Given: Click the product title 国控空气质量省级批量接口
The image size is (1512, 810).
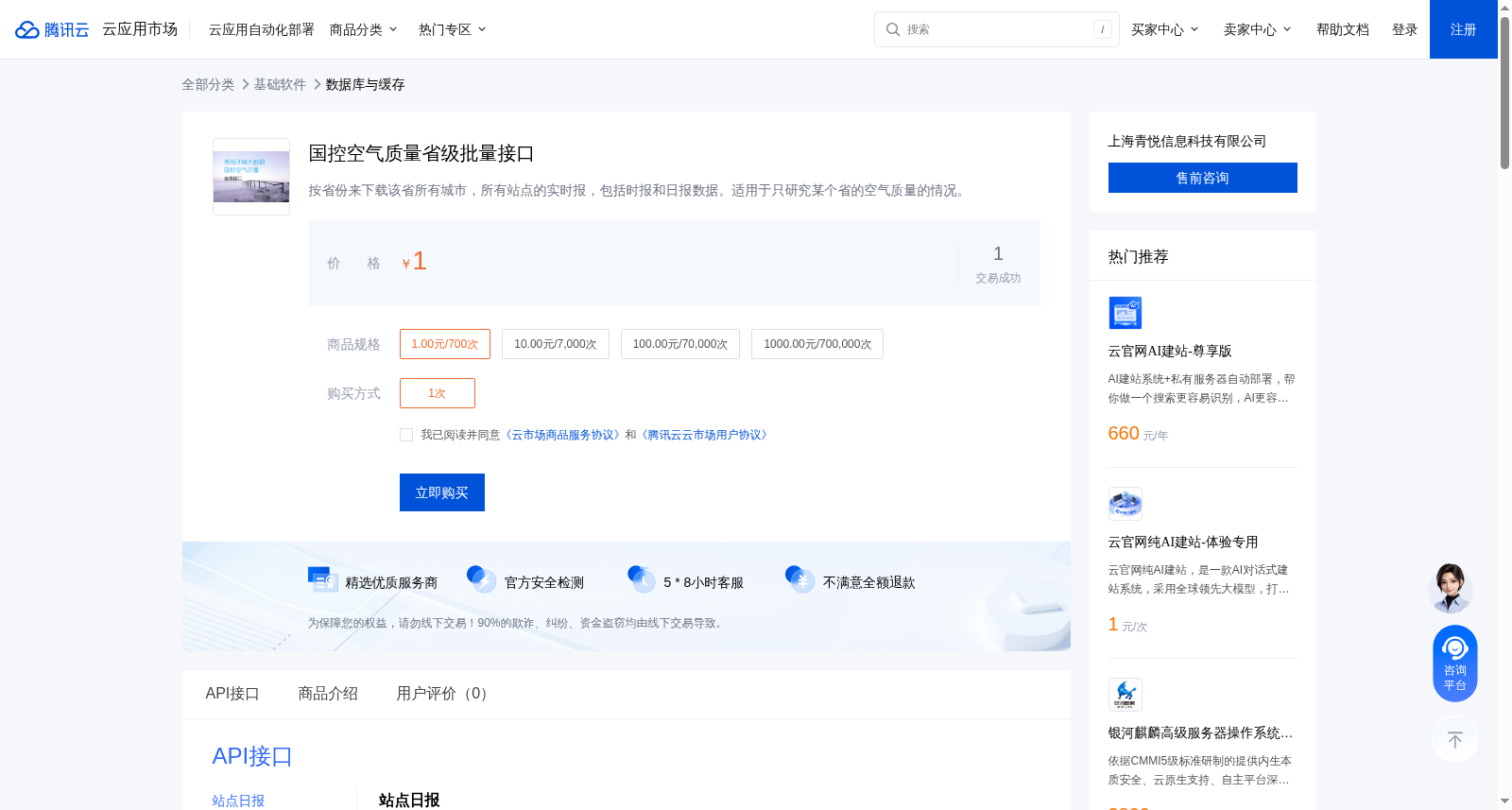Looking at the screenshot, I should tap(421, 153).
